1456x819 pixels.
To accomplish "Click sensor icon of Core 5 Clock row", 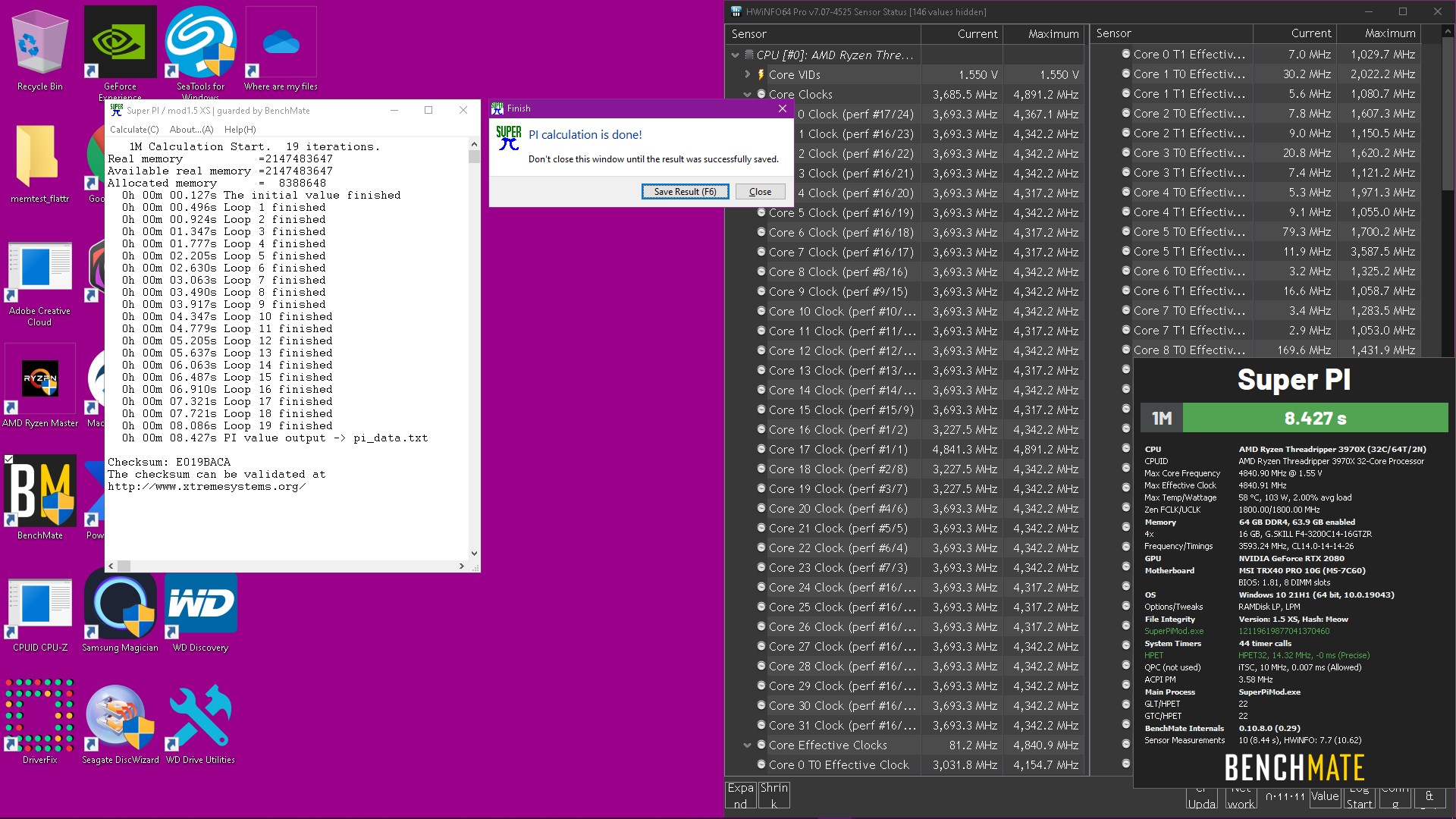I will pos(761,212).
